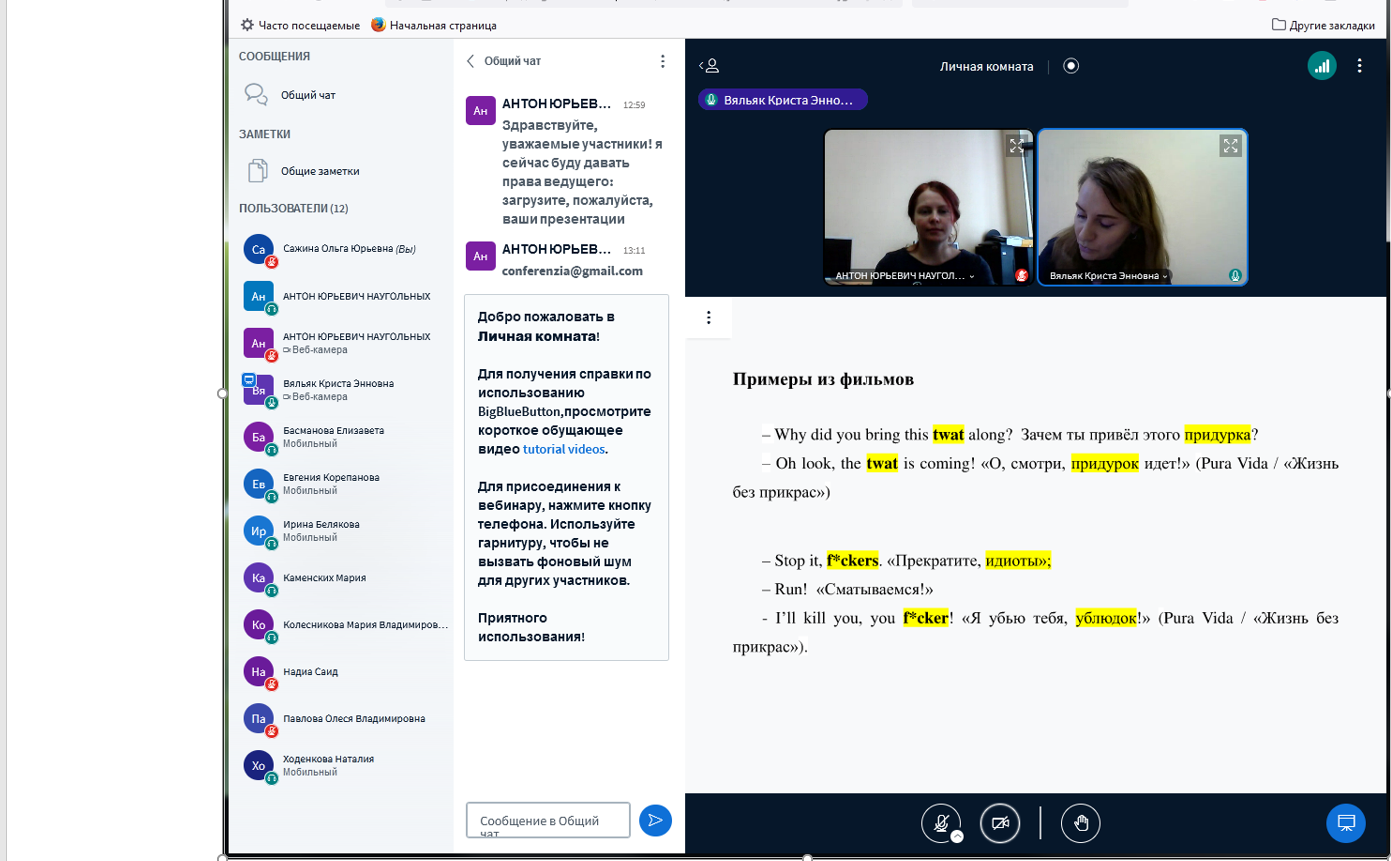Click the recording indicator circle icon
Image resolution: width=1391 pixels, height=861 pixels.
(1071, 66)
